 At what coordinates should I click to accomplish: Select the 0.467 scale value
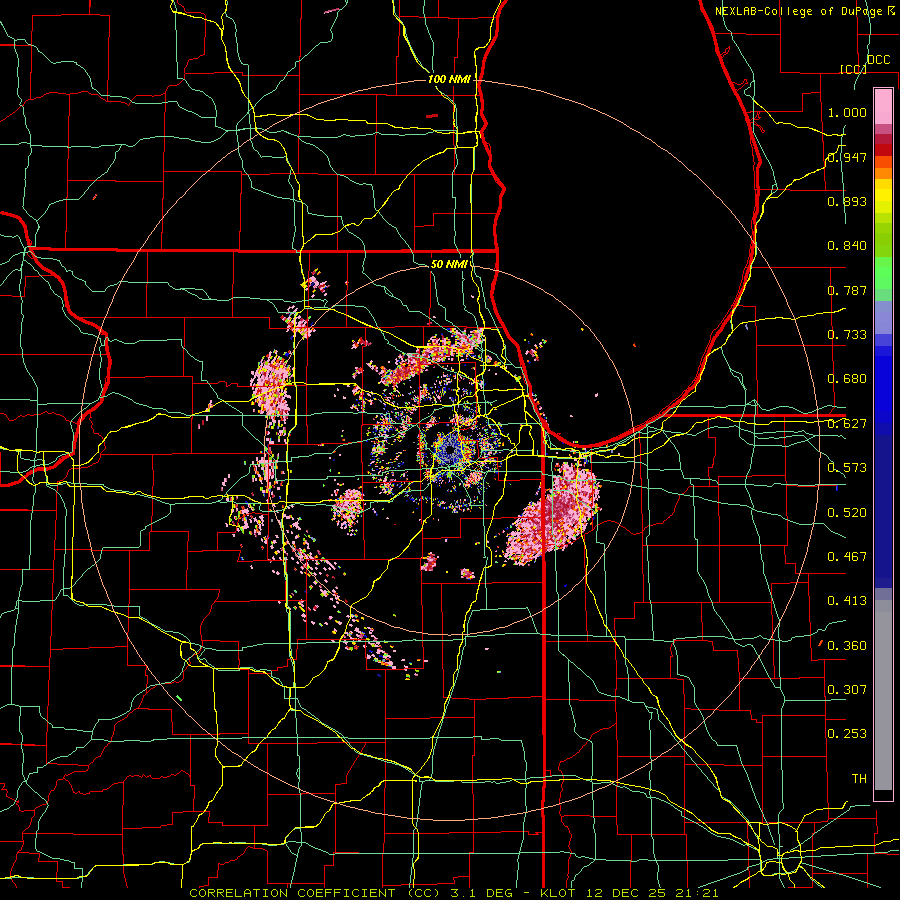[x=847, y=557]
